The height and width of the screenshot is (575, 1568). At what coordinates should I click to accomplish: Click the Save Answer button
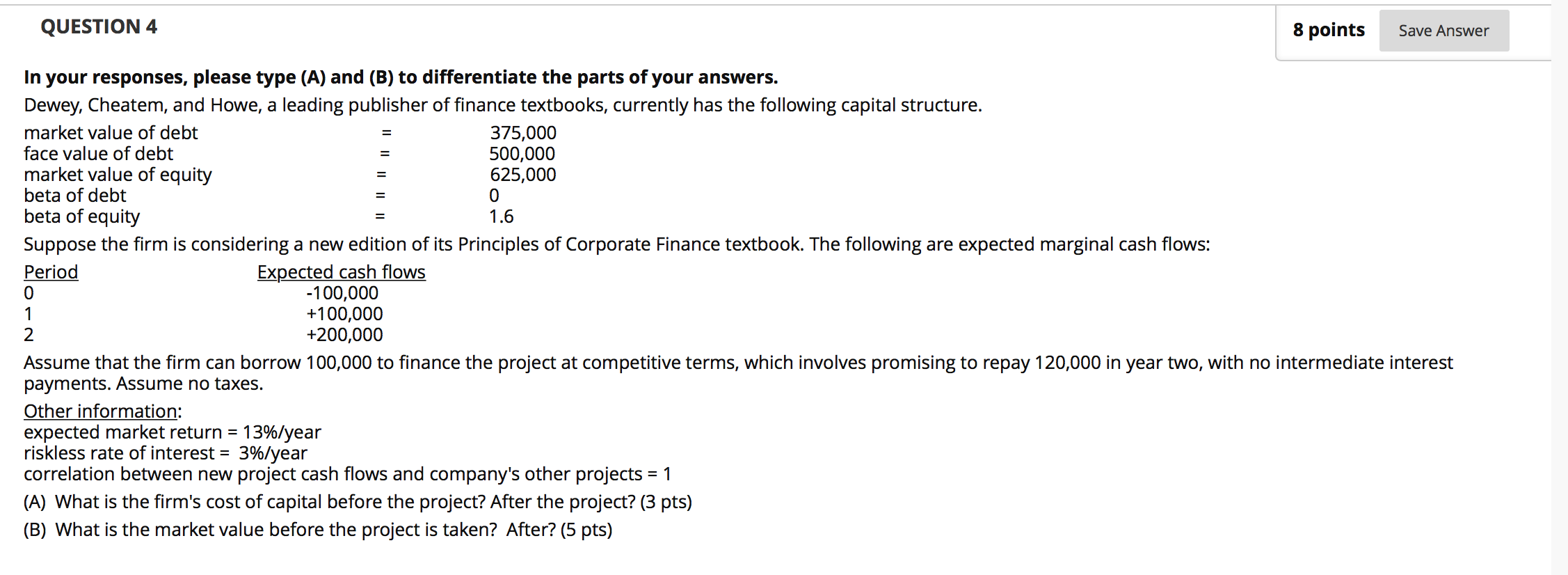pyautogui.click(x=1443, y=31)
